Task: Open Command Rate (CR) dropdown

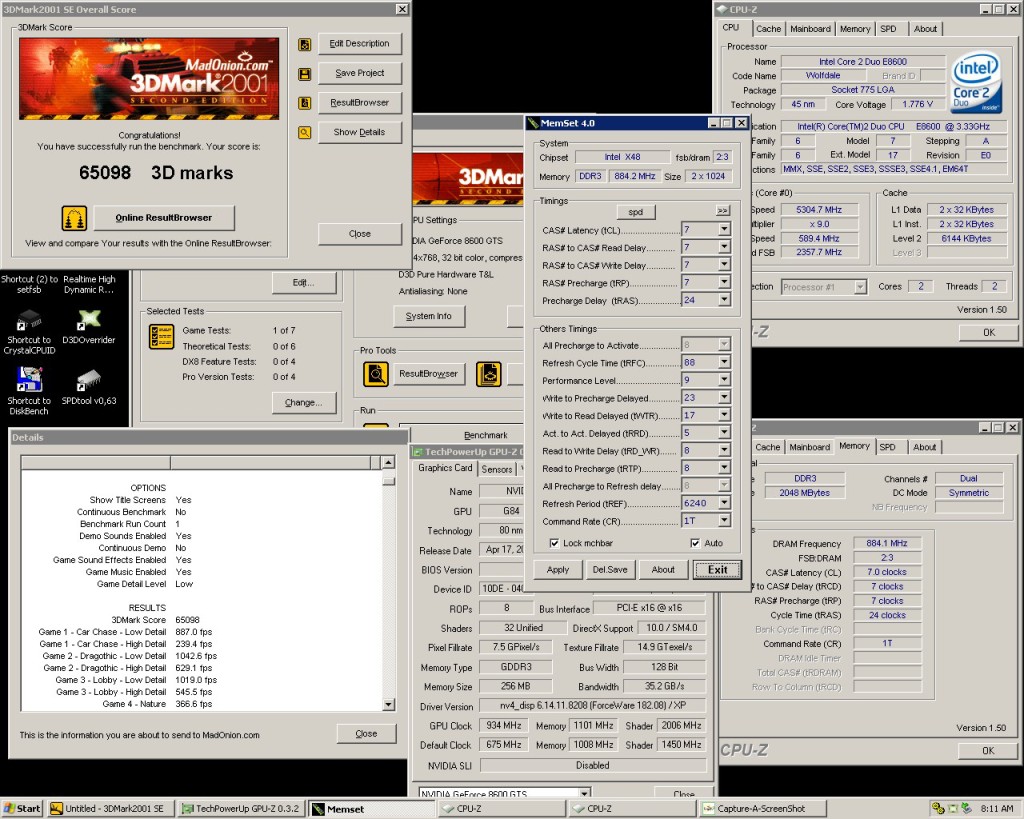Action: point(724,521)
